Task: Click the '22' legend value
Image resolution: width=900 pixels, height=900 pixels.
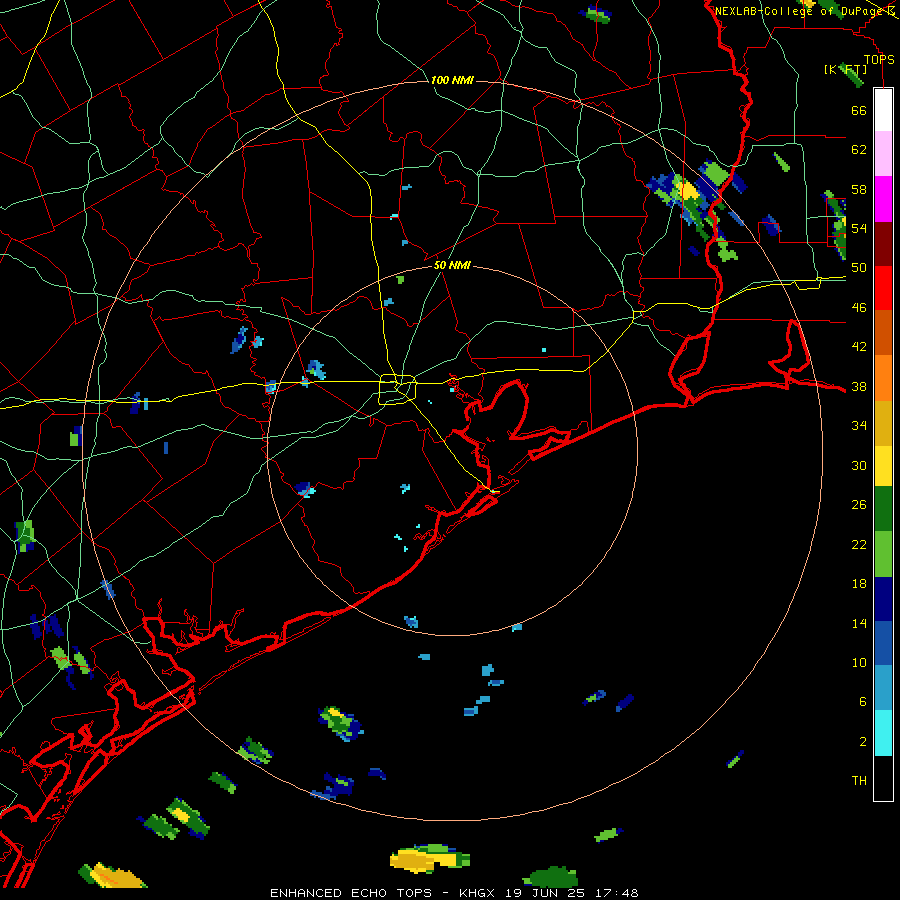Action: [859, 544]
